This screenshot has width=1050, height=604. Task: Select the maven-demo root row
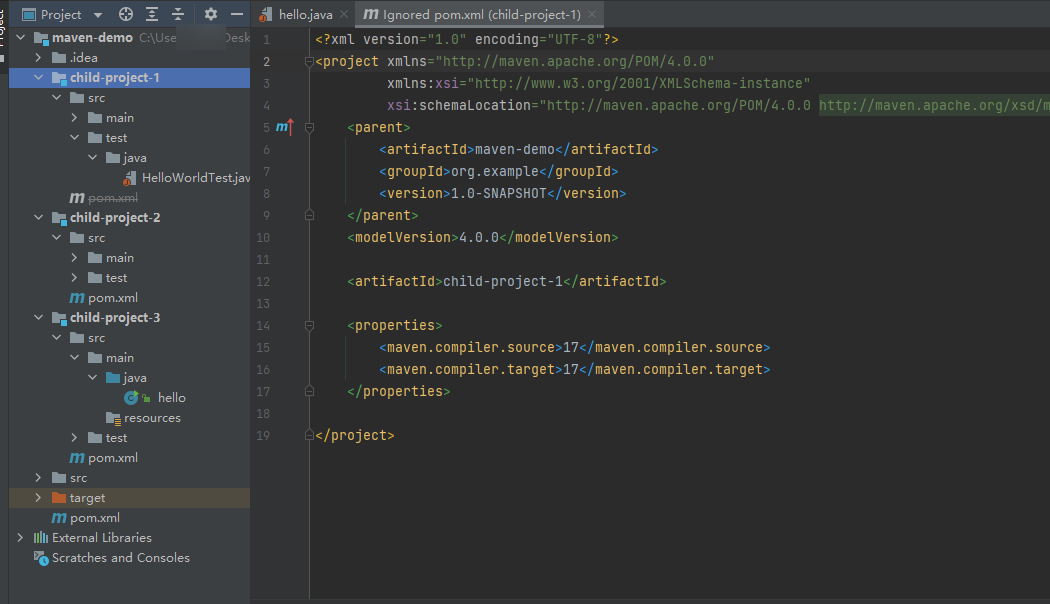click(x=129, y=37)
